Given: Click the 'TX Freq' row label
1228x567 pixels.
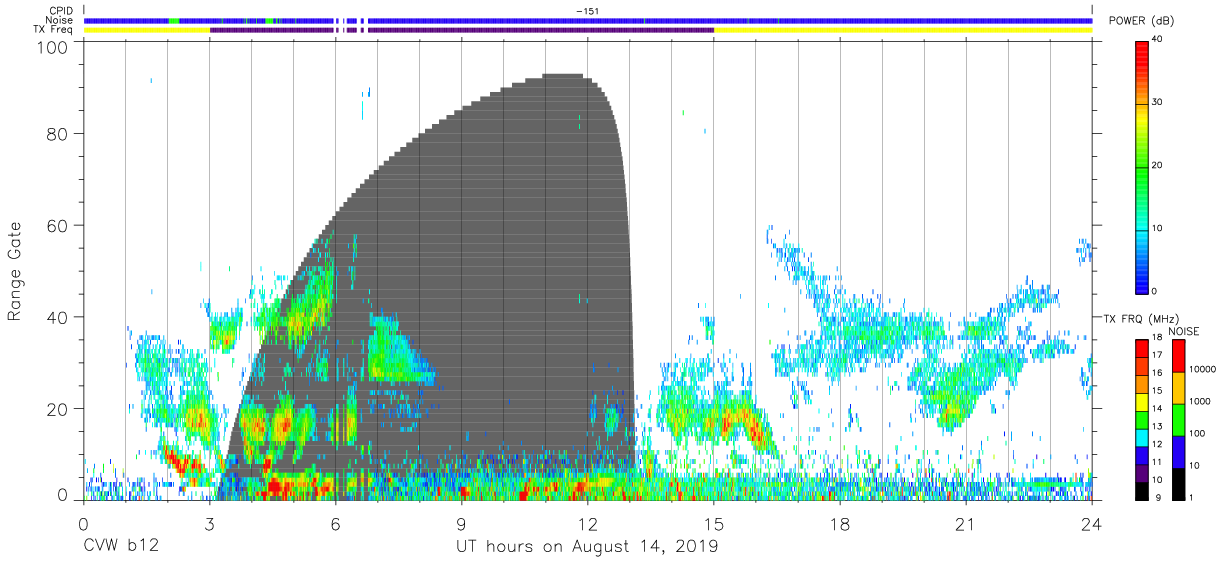Looking at the screenshot, I should point(54,30).
